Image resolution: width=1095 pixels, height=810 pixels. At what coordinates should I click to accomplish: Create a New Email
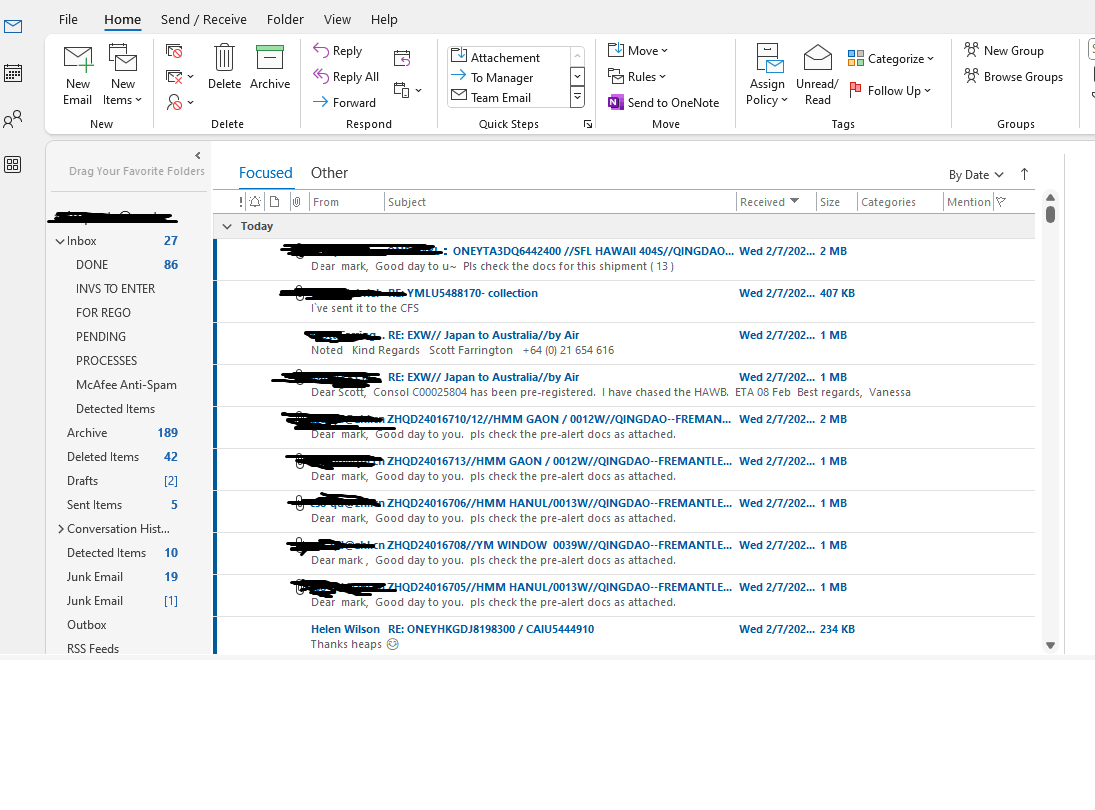[x=78, y=75]
